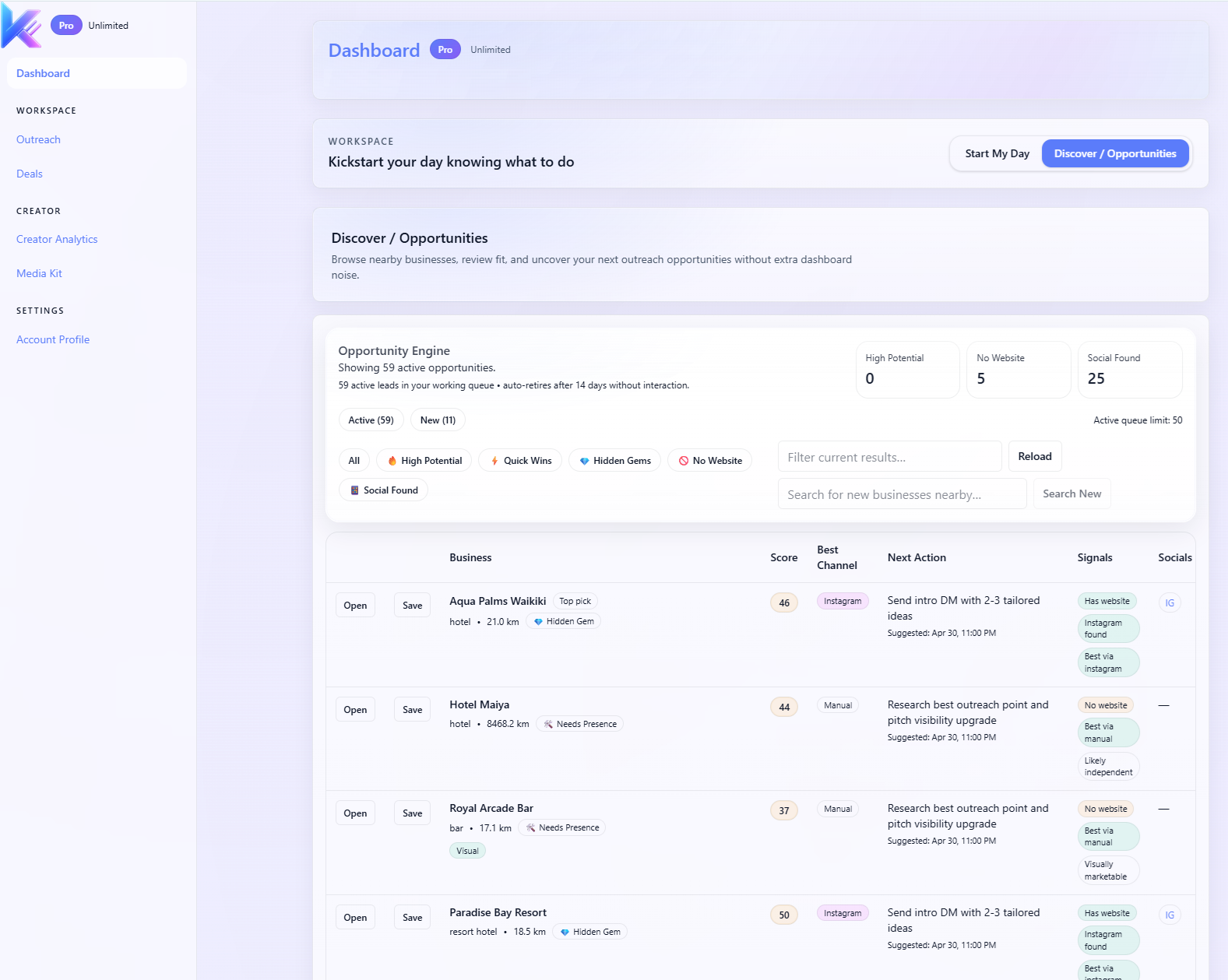Viewport: 1228px width, 980px height.
Task: Click the Signals column header
Action: pyautogui.click(x=1094, y=558)
